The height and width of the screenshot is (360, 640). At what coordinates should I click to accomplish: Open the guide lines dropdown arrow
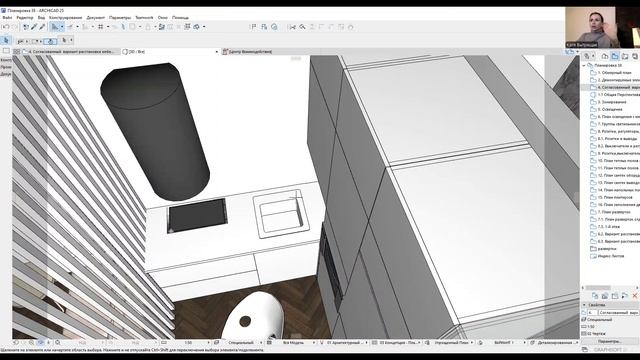click(62, 27)
